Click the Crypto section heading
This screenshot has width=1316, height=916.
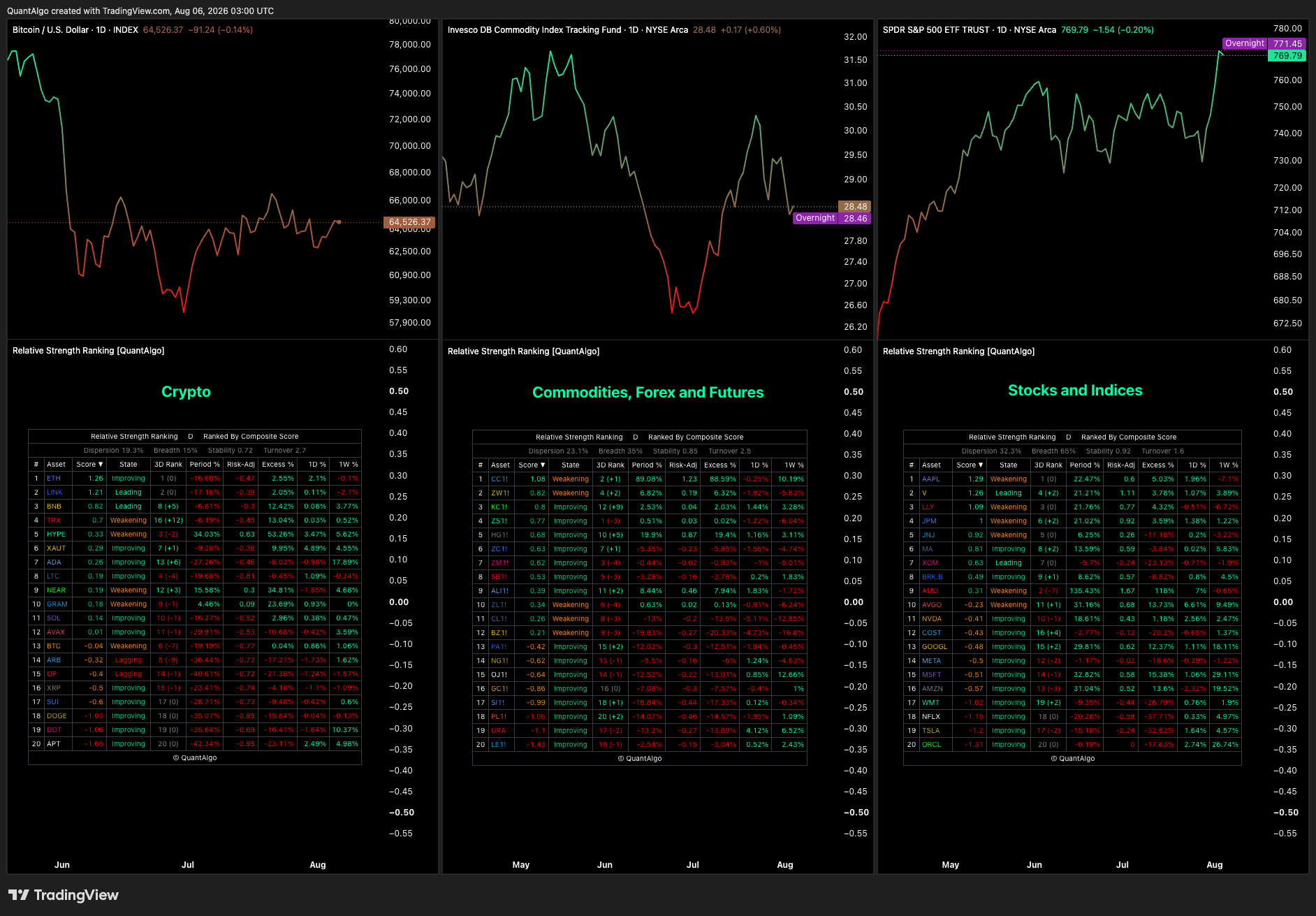click(x=186, y=392)
